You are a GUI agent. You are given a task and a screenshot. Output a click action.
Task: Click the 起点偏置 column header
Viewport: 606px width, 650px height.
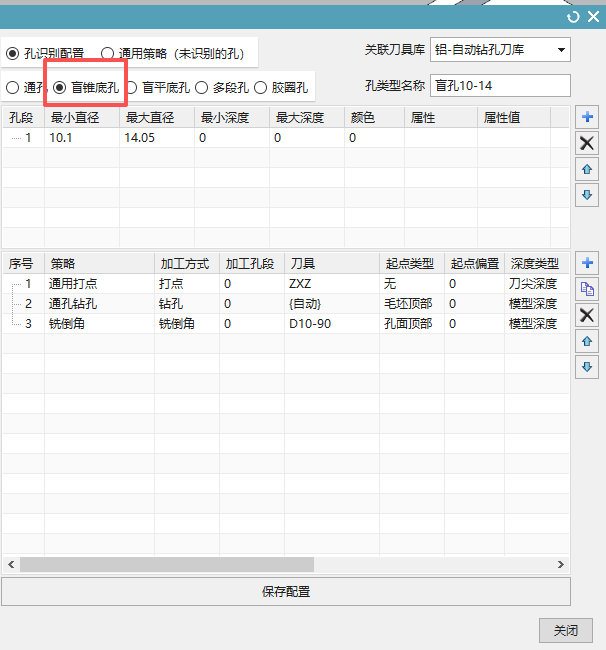click(x=475, y=264)
